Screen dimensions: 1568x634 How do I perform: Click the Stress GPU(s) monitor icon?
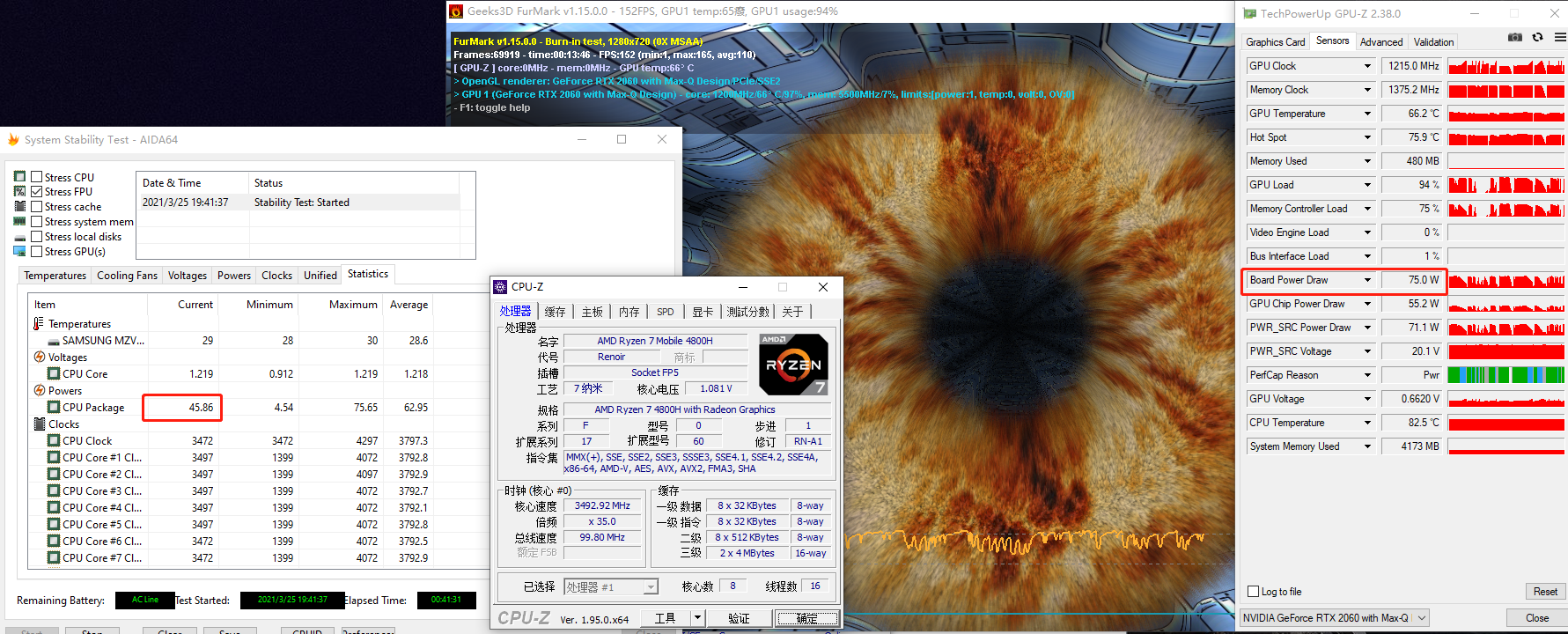tap(19, 252)
